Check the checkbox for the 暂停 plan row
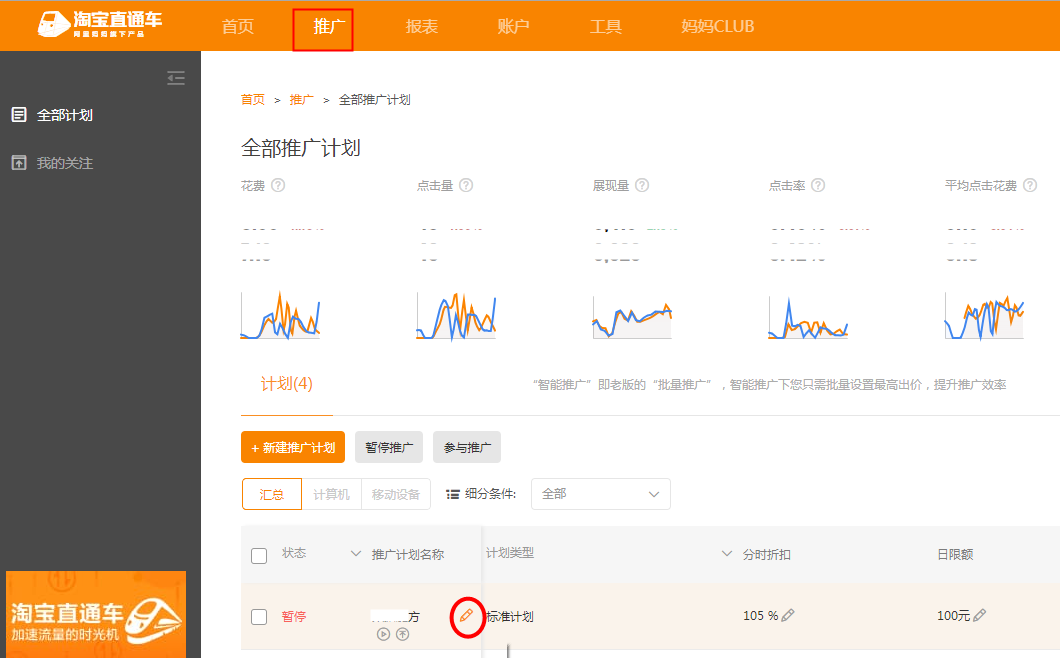The width and height of the screenshot is (1060, 658). pyautogui.click(x=259, y=617)
